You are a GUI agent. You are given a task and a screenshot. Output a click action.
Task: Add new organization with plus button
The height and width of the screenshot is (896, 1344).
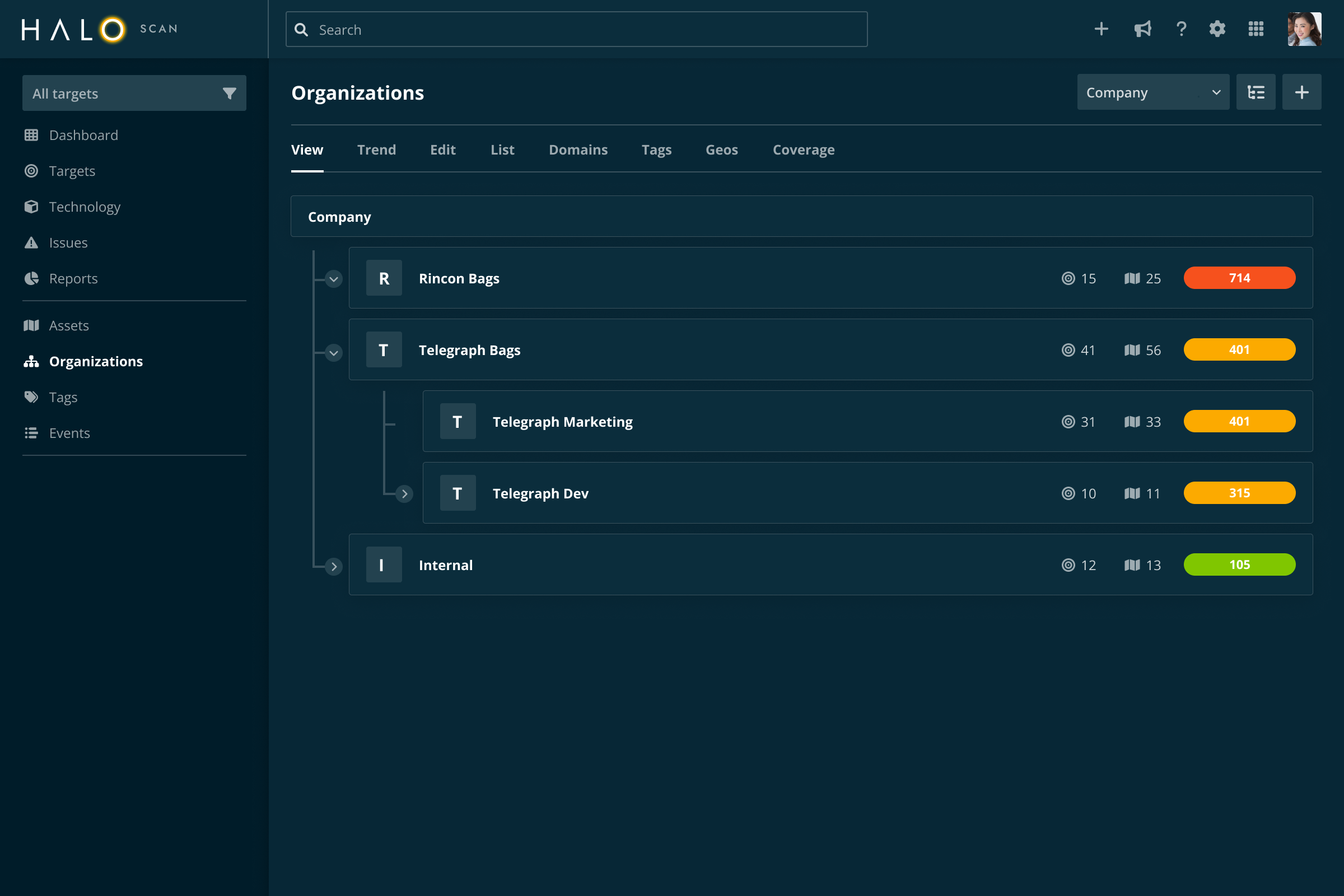(x=1301, y=92)
